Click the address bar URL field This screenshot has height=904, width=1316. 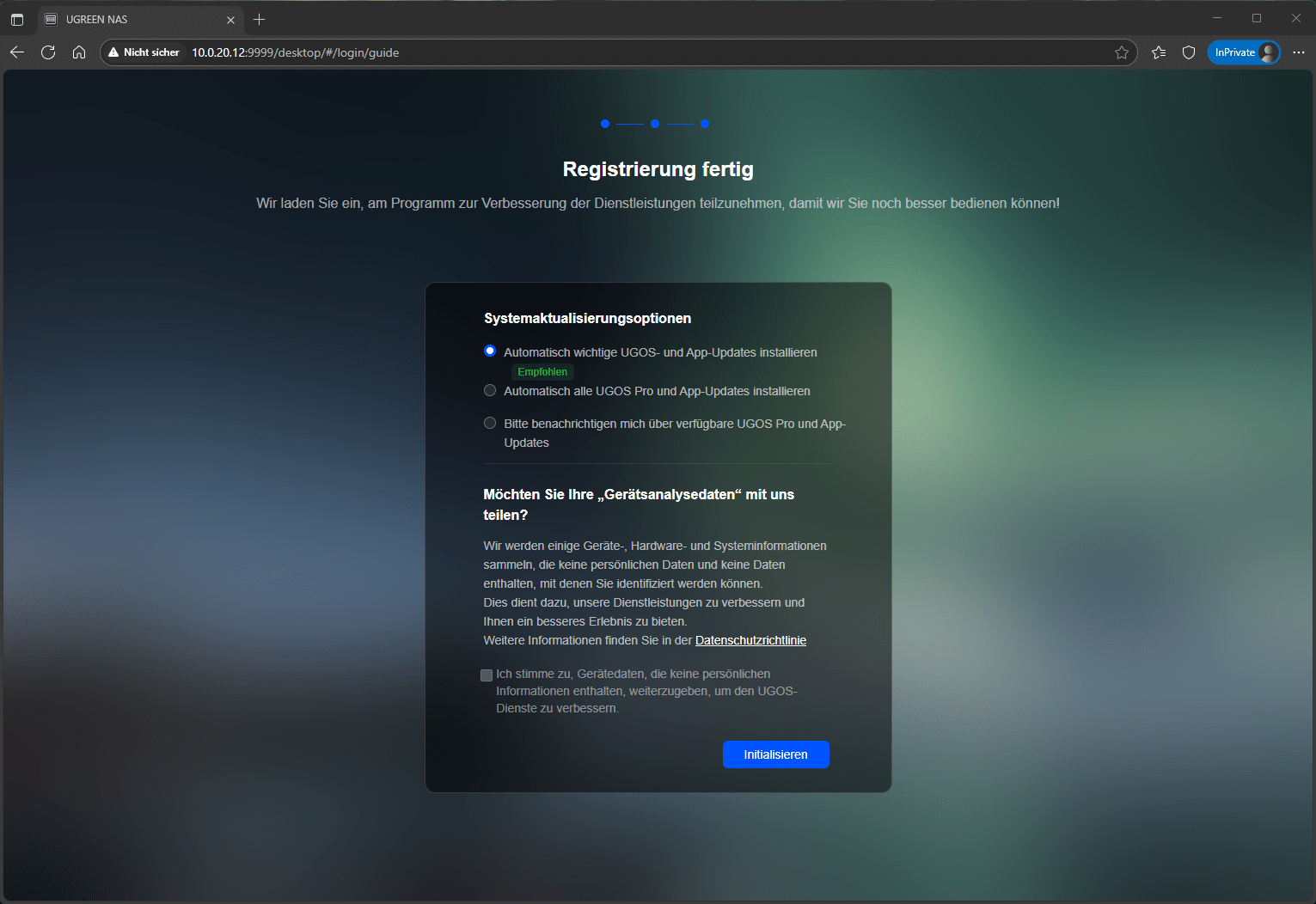[602, 52]
